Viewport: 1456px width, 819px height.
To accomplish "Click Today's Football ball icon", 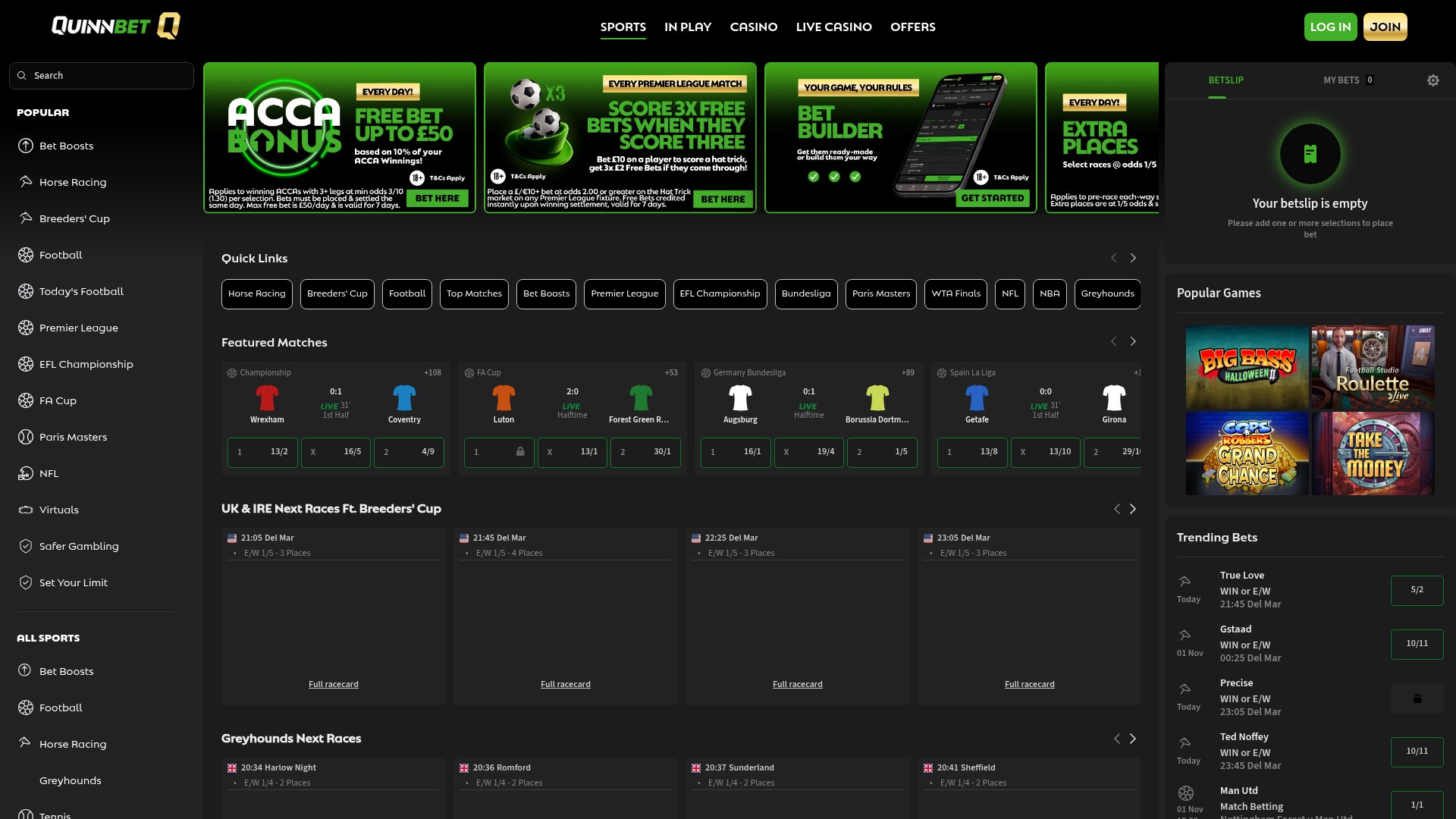I will (26, 291).
